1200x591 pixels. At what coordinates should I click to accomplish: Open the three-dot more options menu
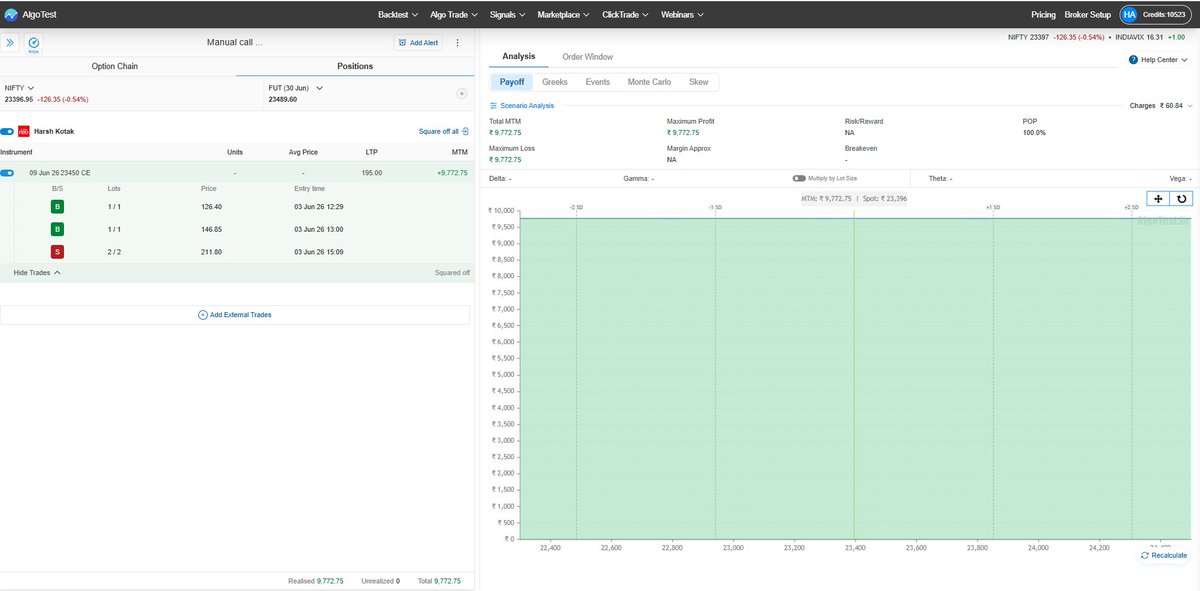[x=457, y=43]
